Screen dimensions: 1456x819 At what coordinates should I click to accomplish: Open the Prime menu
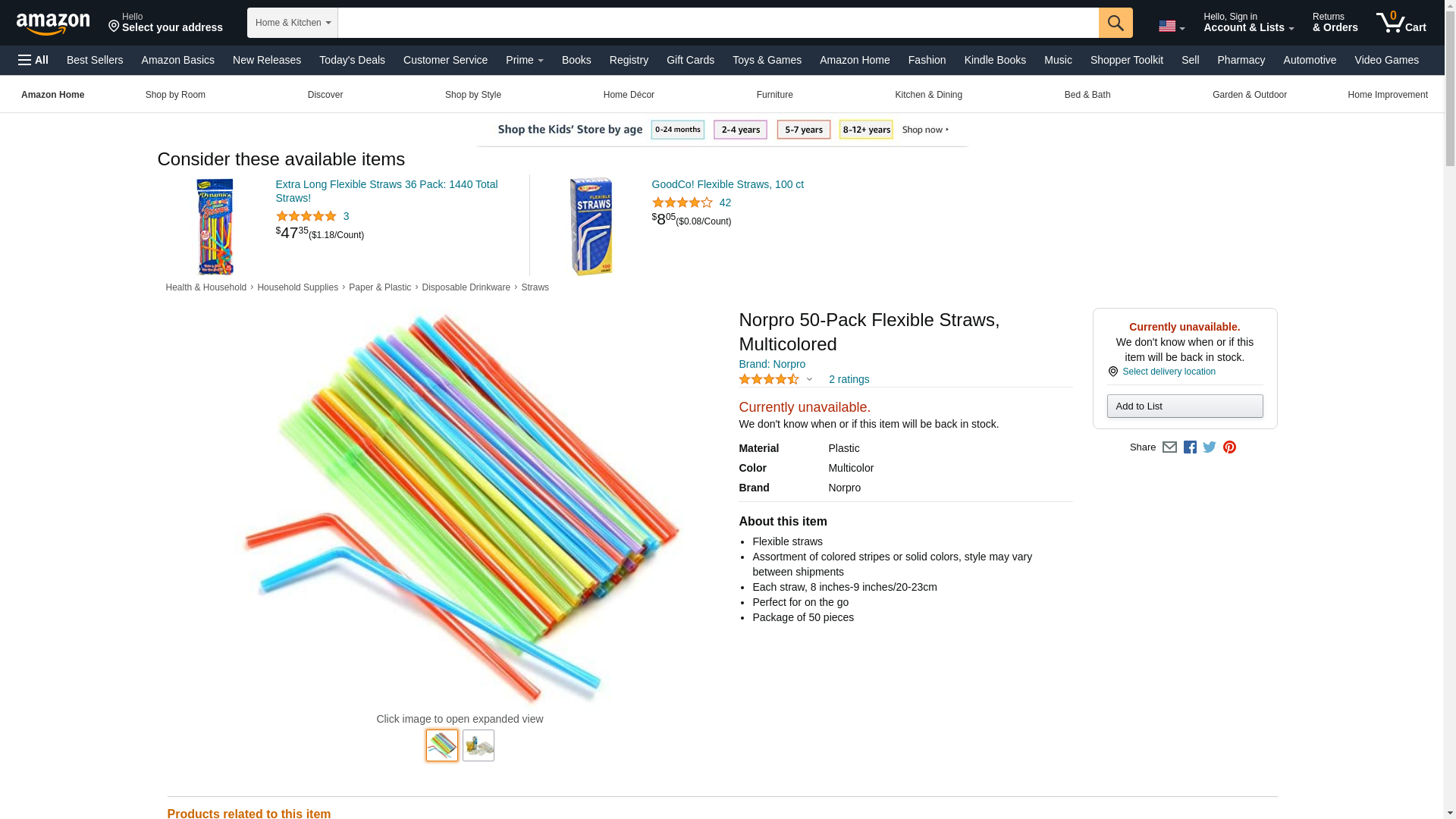coord(524,60)
